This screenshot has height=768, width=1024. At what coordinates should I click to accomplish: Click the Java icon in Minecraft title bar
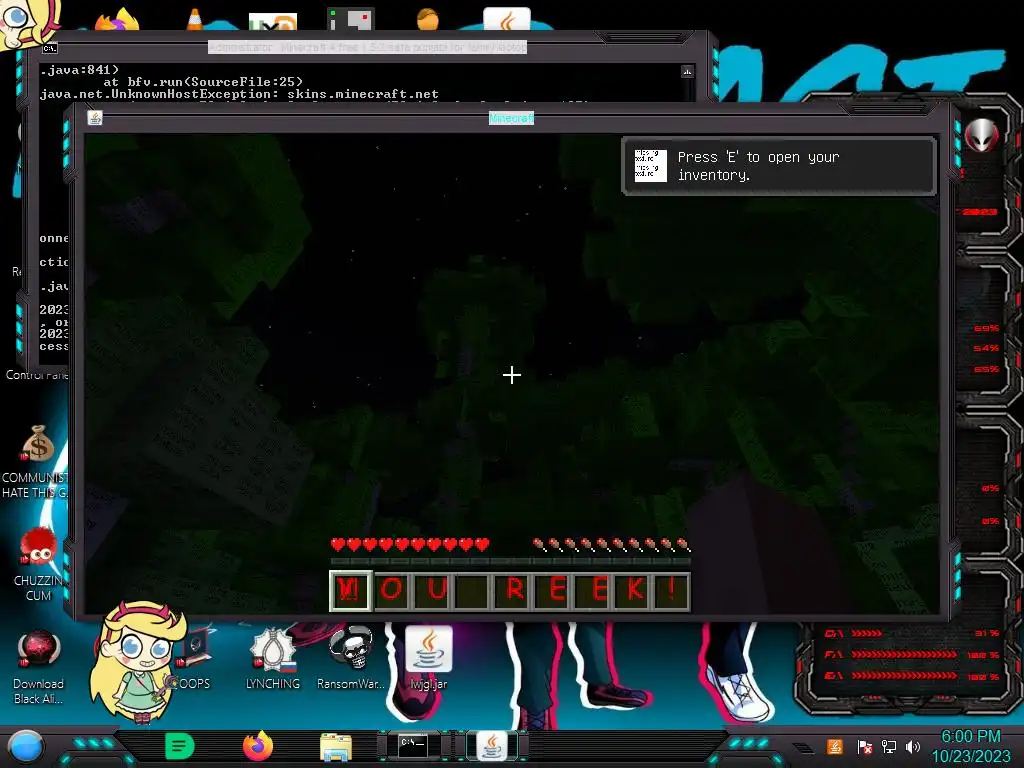click(x=95, y=118)
